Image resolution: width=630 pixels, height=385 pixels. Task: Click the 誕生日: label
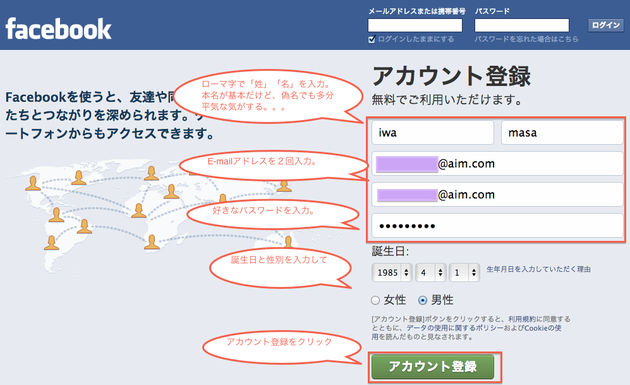pyautogui.click(x=390, y=252)
